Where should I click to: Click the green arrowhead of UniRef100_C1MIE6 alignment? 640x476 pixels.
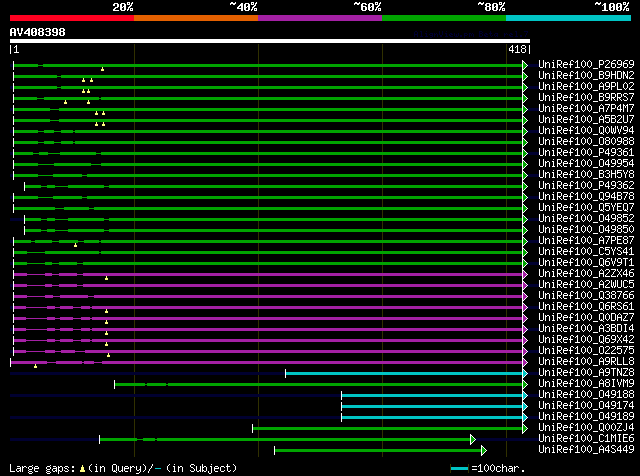[x=473, y=440]
